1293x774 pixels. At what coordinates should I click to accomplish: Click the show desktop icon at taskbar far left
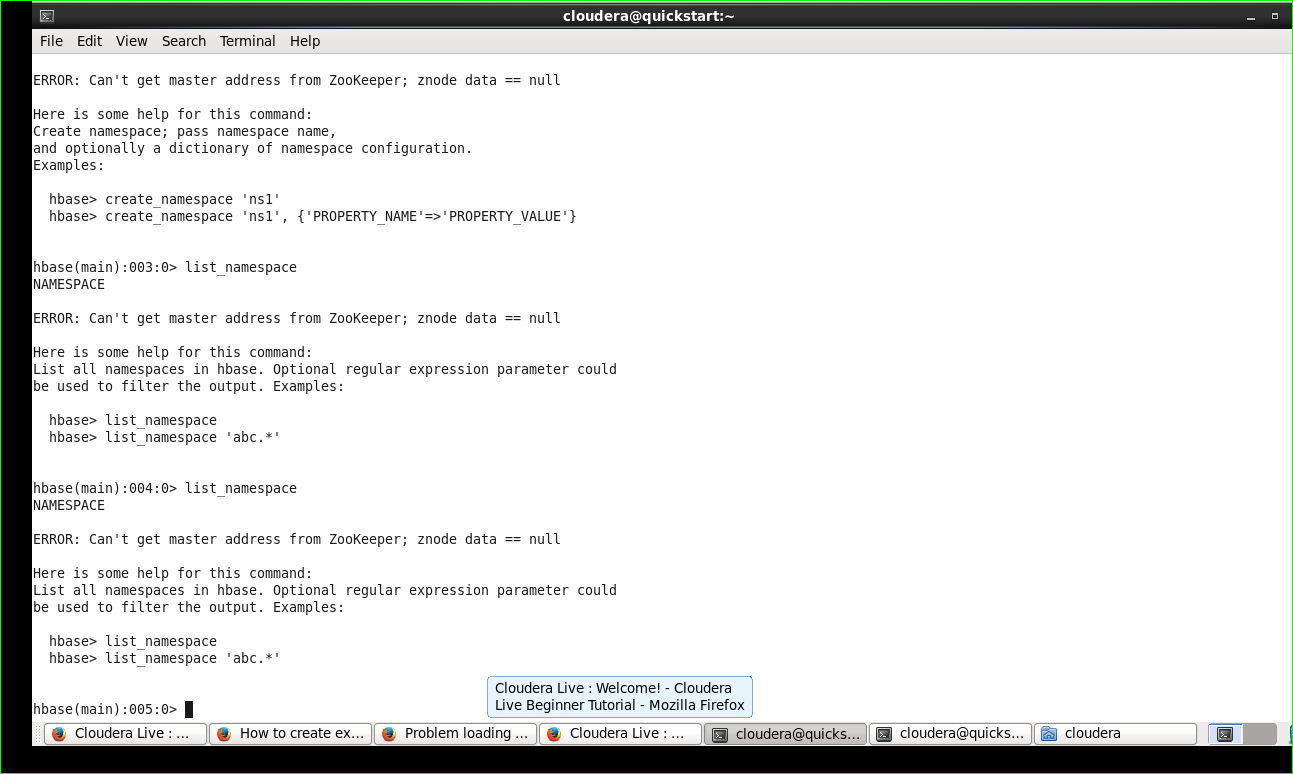click(x=36, y=733)
